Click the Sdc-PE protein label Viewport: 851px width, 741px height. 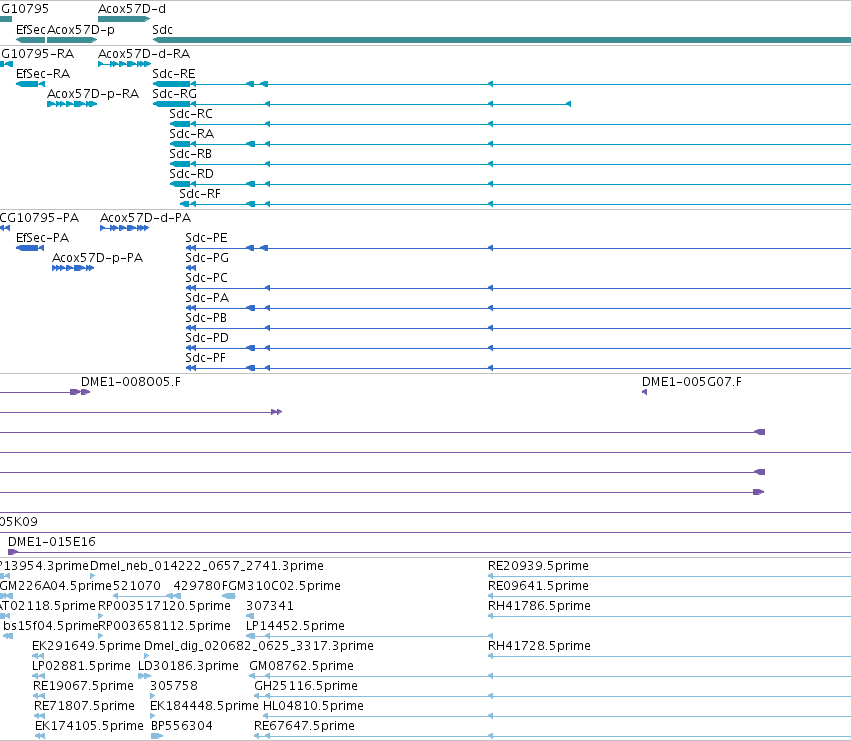[206, 238]
